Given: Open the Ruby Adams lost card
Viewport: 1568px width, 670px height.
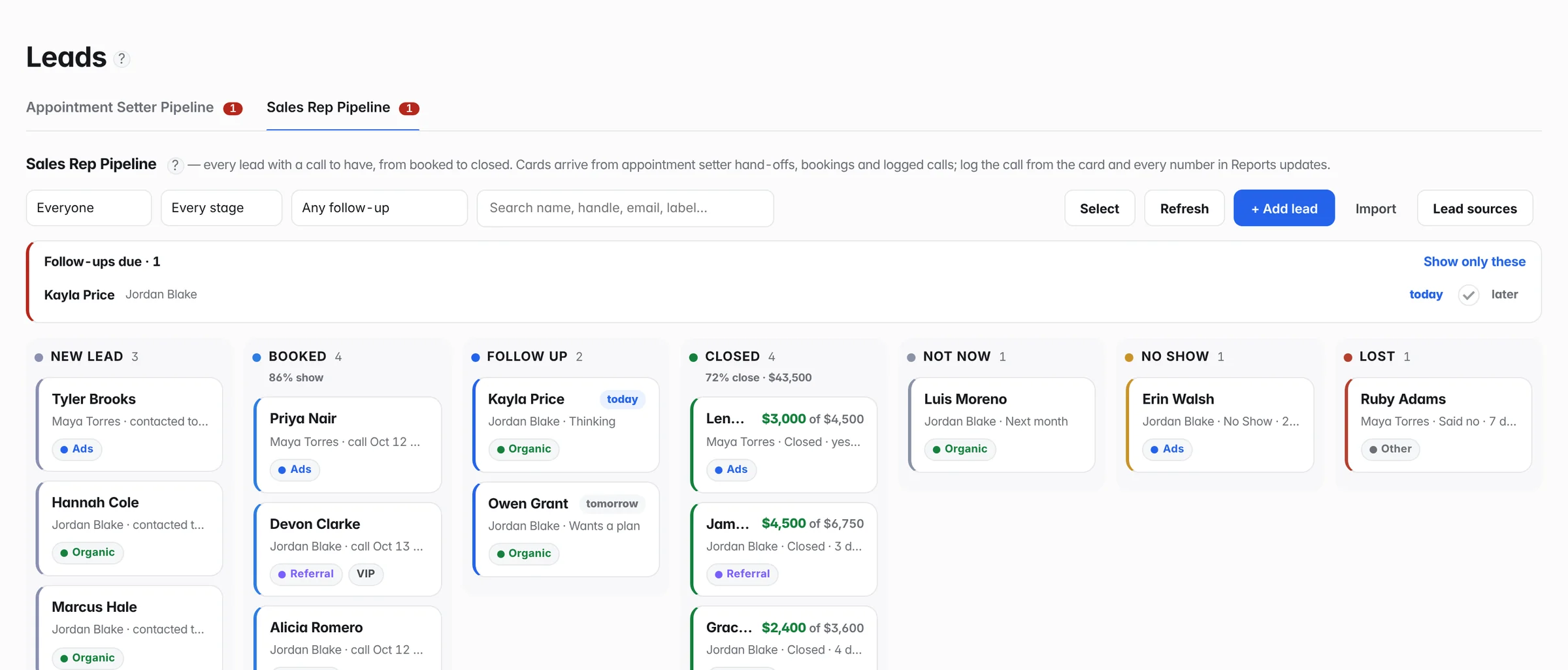Looking at the screenshot, I should 1438,424.
